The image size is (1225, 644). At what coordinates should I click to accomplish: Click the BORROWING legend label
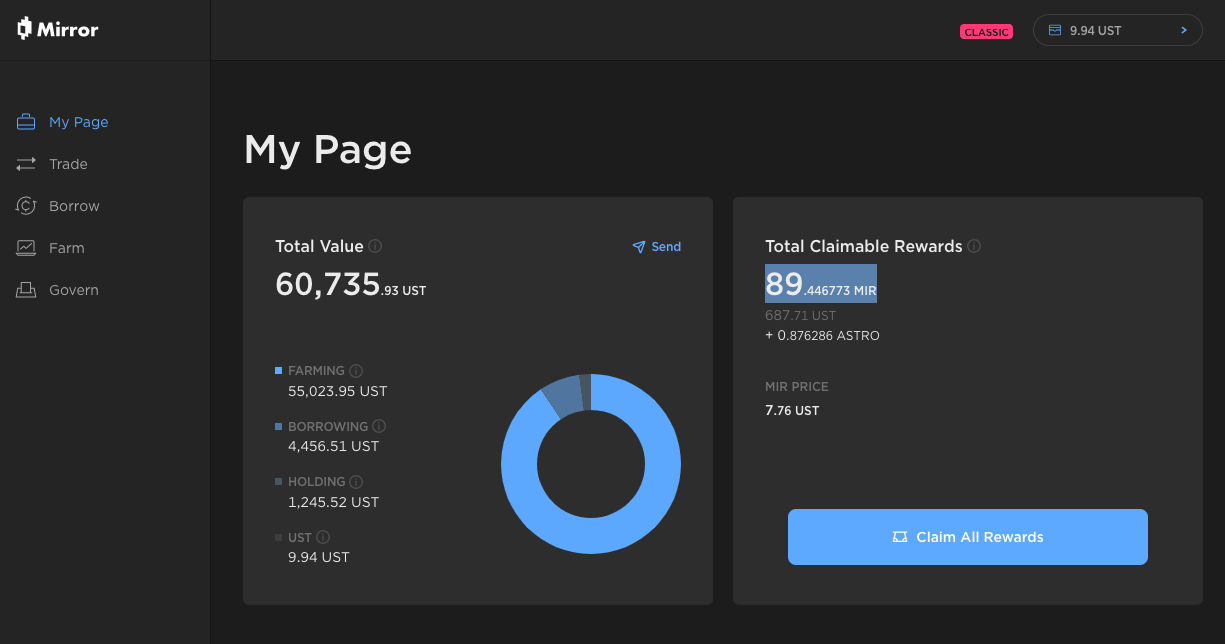coord(328,426)
